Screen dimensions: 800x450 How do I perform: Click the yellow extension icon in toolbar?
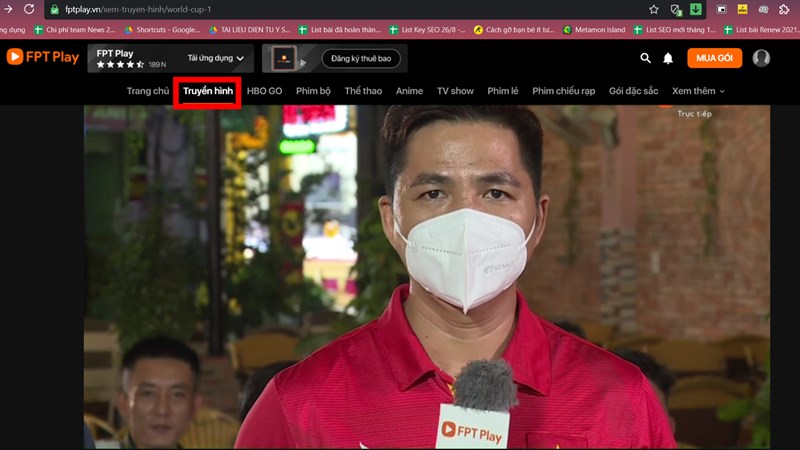coord(742,9)
